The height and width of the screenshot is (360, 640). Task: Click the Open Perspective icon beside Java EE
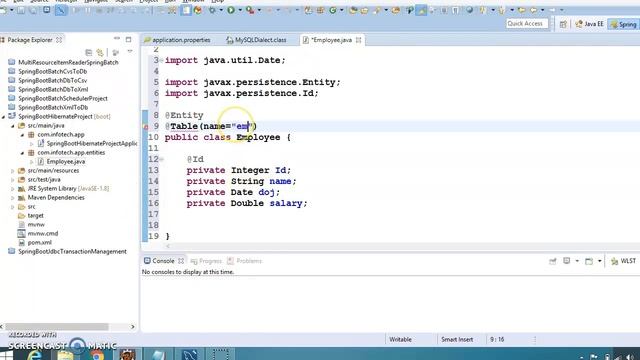[x=563, y=24]
